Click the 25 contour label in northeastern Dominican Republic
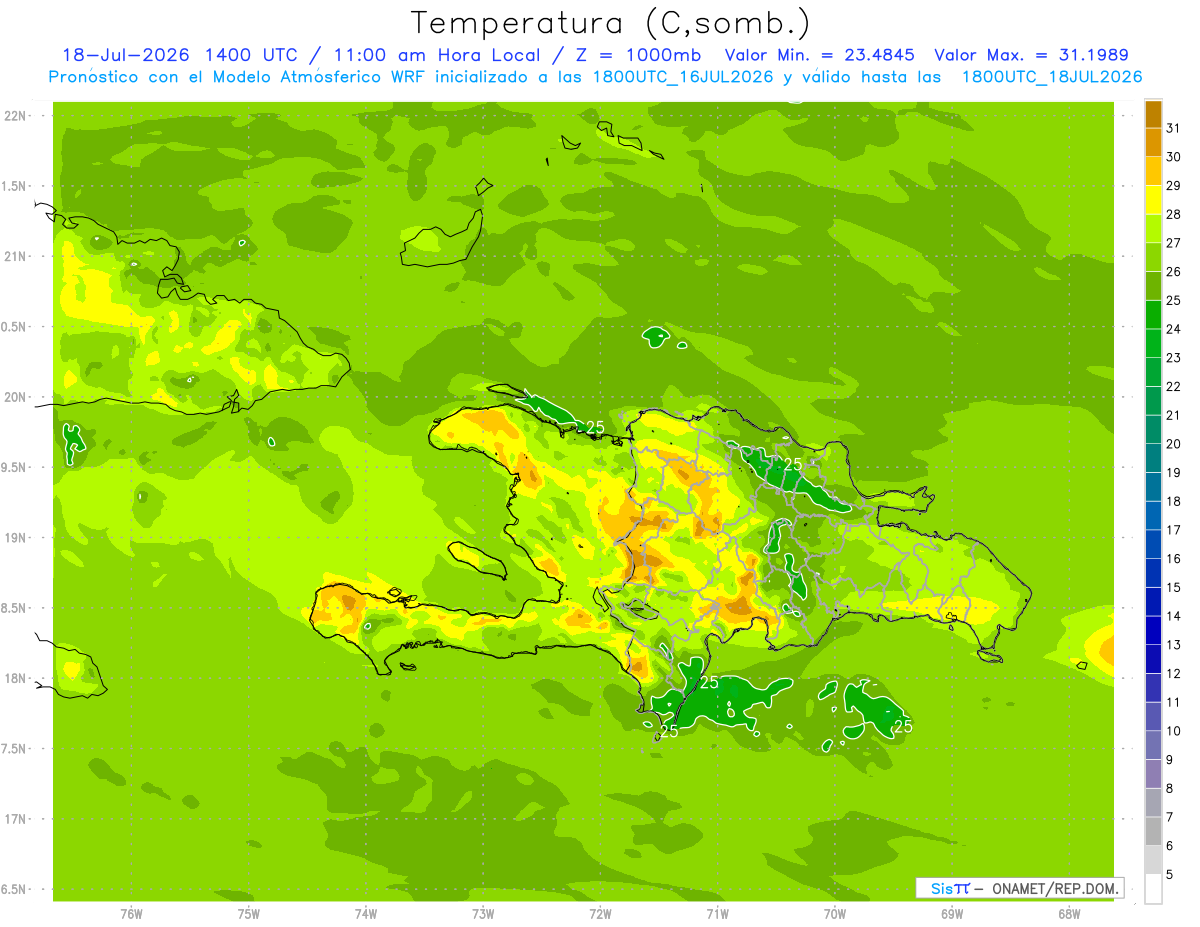Image resolution: width=1200 pixels, height=927 pixels. click(x=793, y=464)
